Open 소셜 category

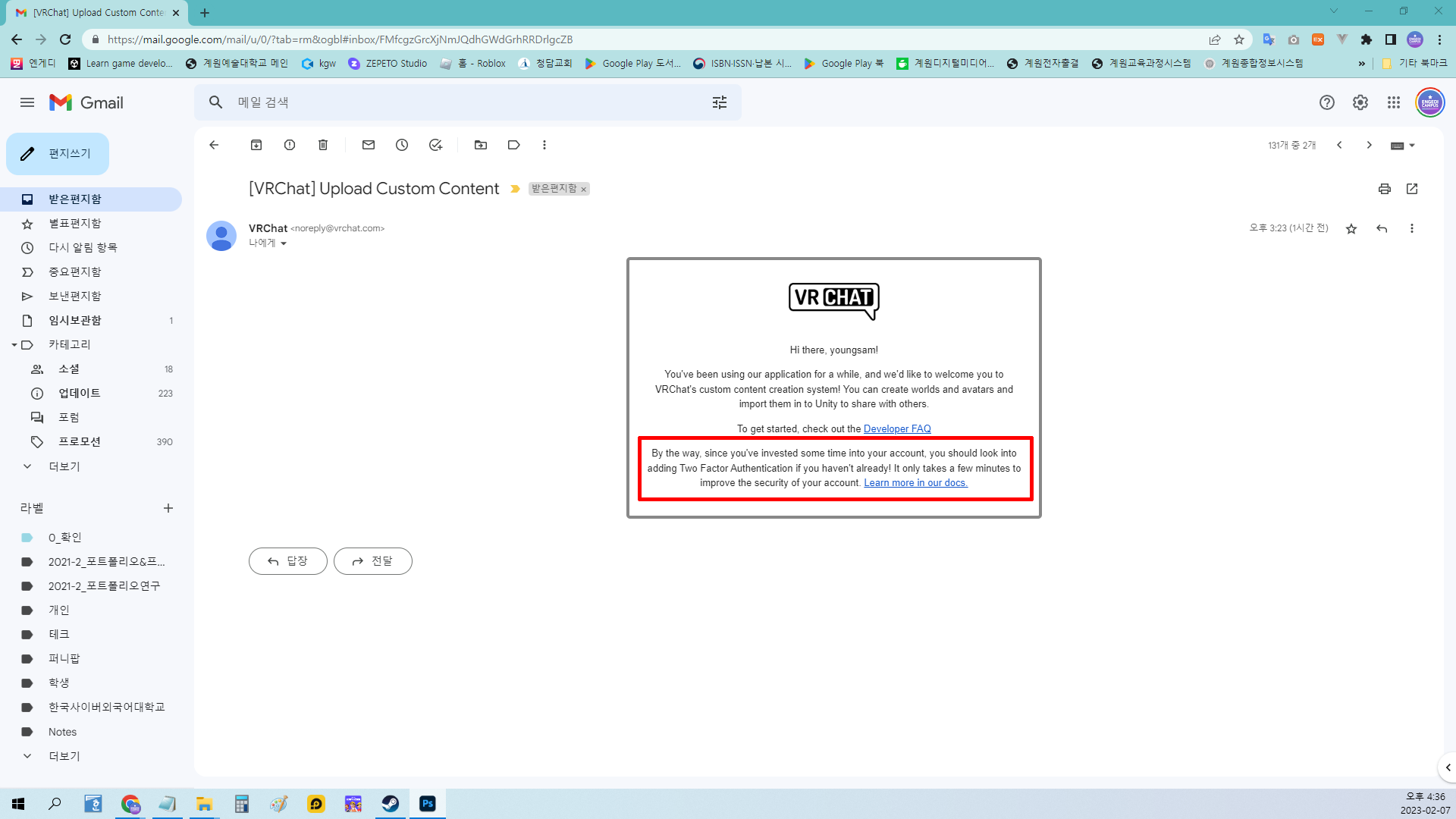91,369
